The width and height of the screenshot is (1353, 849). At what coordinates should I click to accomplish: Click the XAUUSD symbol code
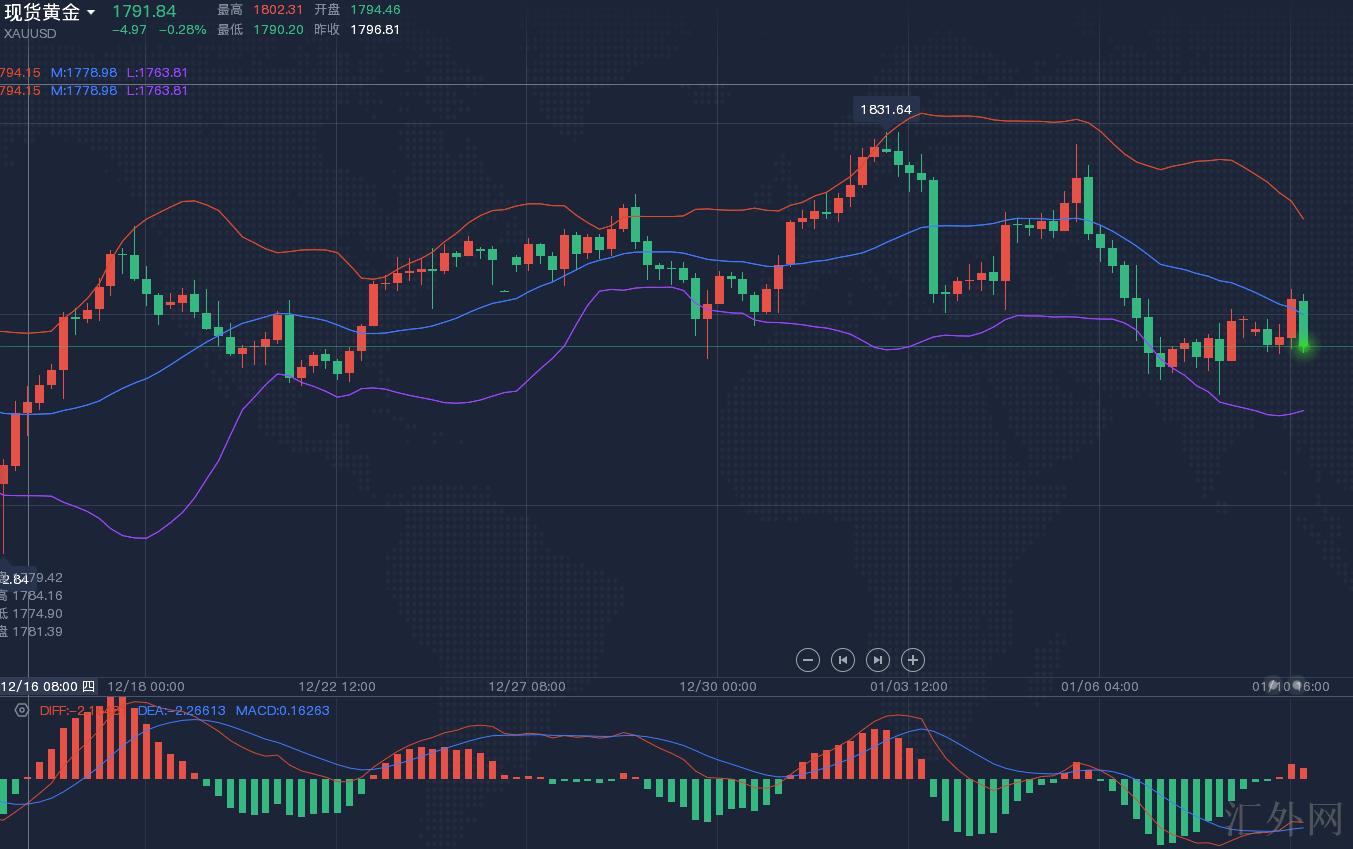pyautogui.click(x=30, y=33)
